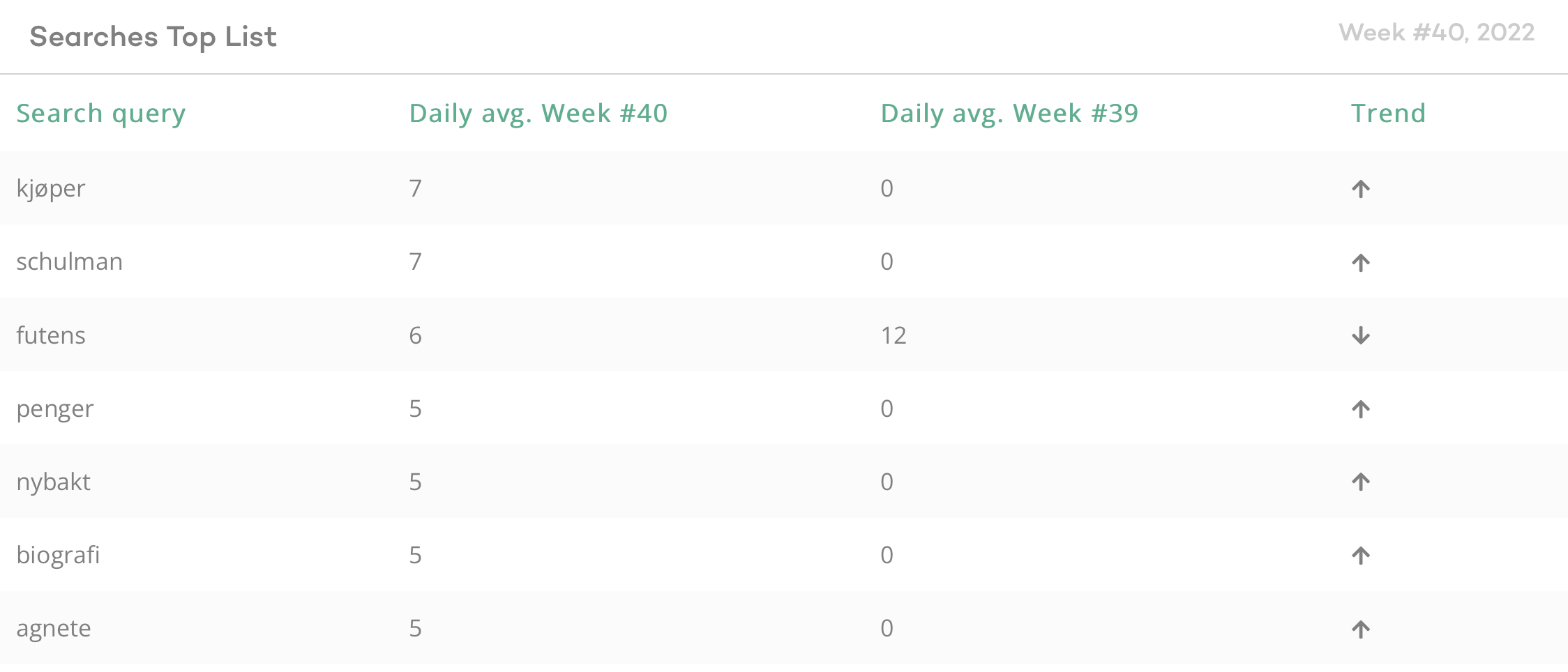The width and height of the screenshot is (1568, 672).
Task: Click the Week #40, 2022 label
Action: coord(1436,33)
